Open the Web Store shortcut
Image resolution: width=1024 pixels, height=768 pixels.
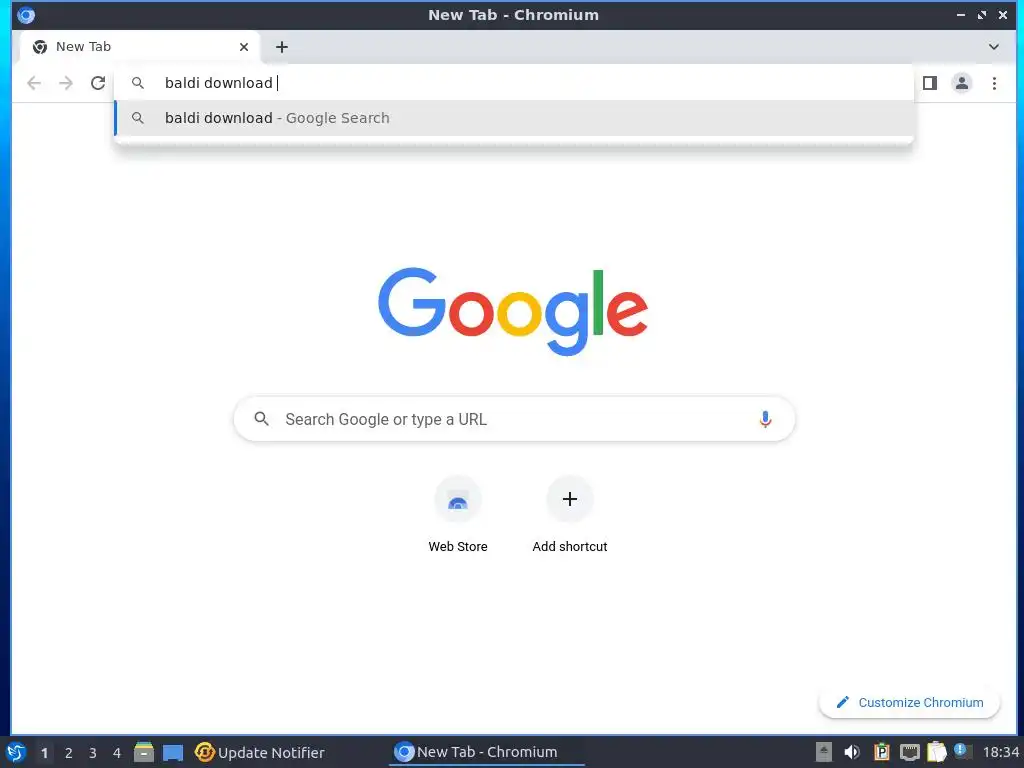tap(458, 515)
